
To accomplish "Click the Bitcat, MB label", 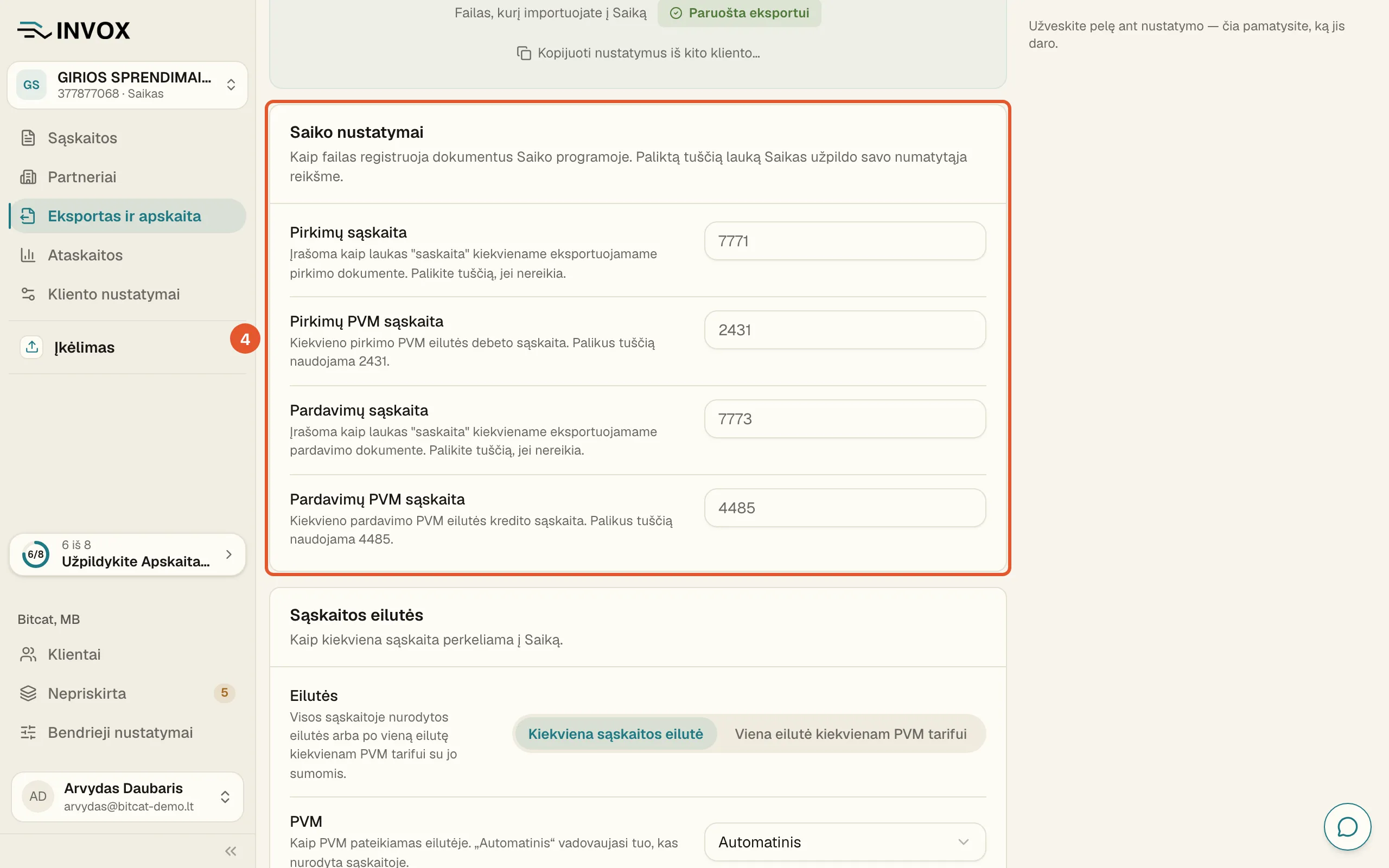I will click(49, 620).
